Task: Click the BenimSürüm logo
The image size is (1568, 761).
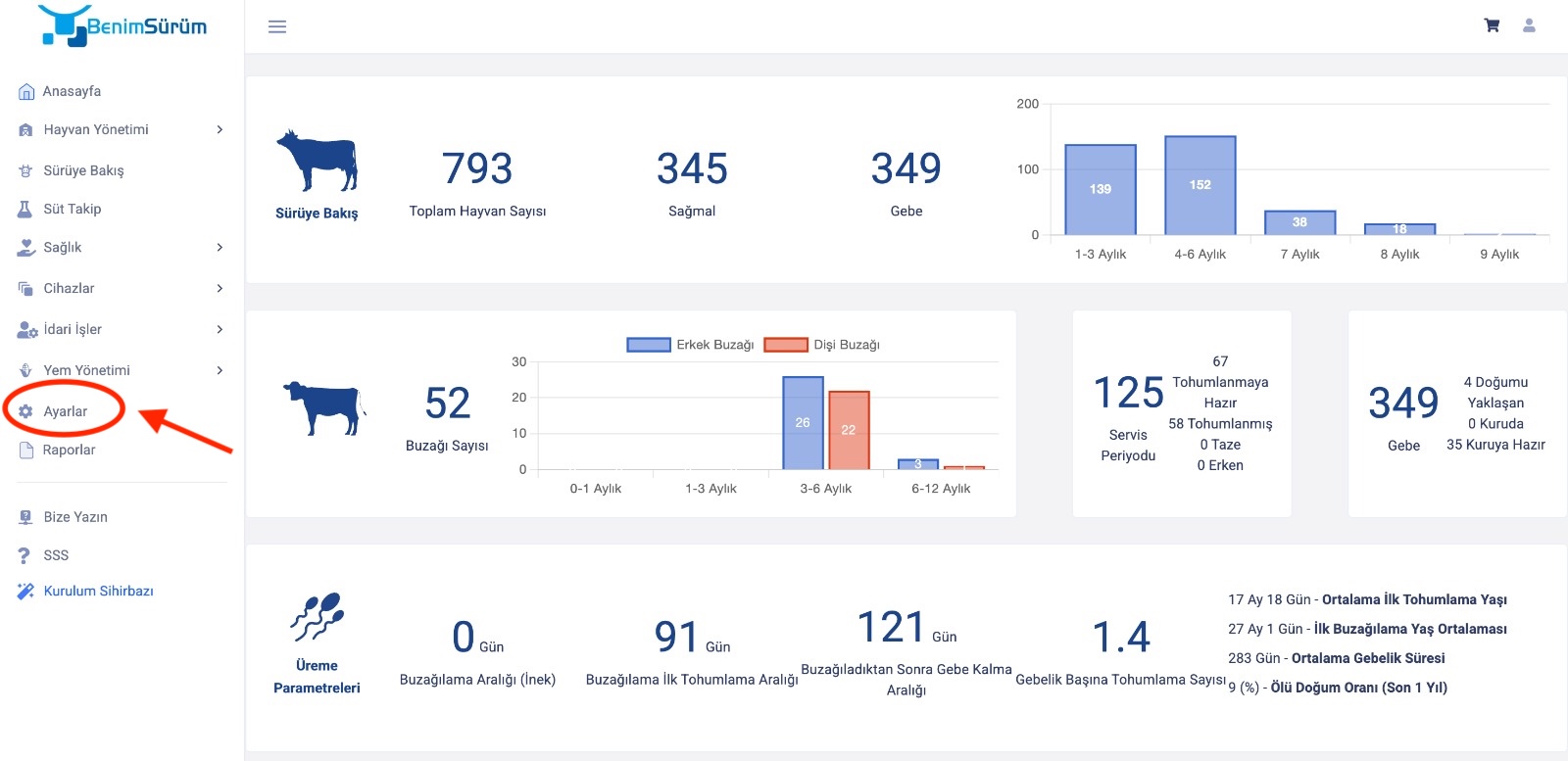Action: coord(122,25)
